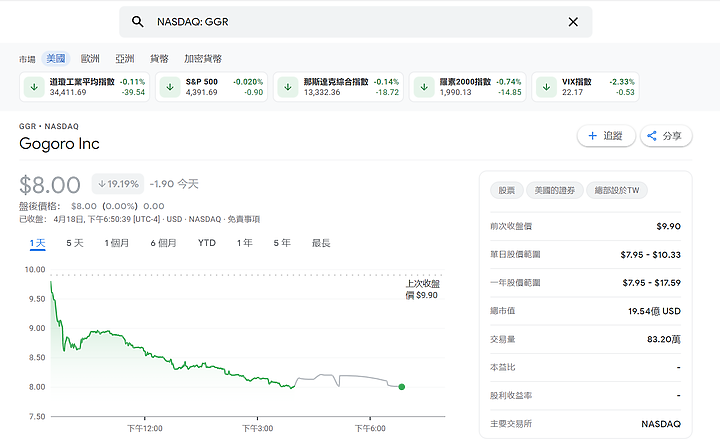Click the 股利收益率 label
This screenshot has height=443, width=720.
click(511, 396)
